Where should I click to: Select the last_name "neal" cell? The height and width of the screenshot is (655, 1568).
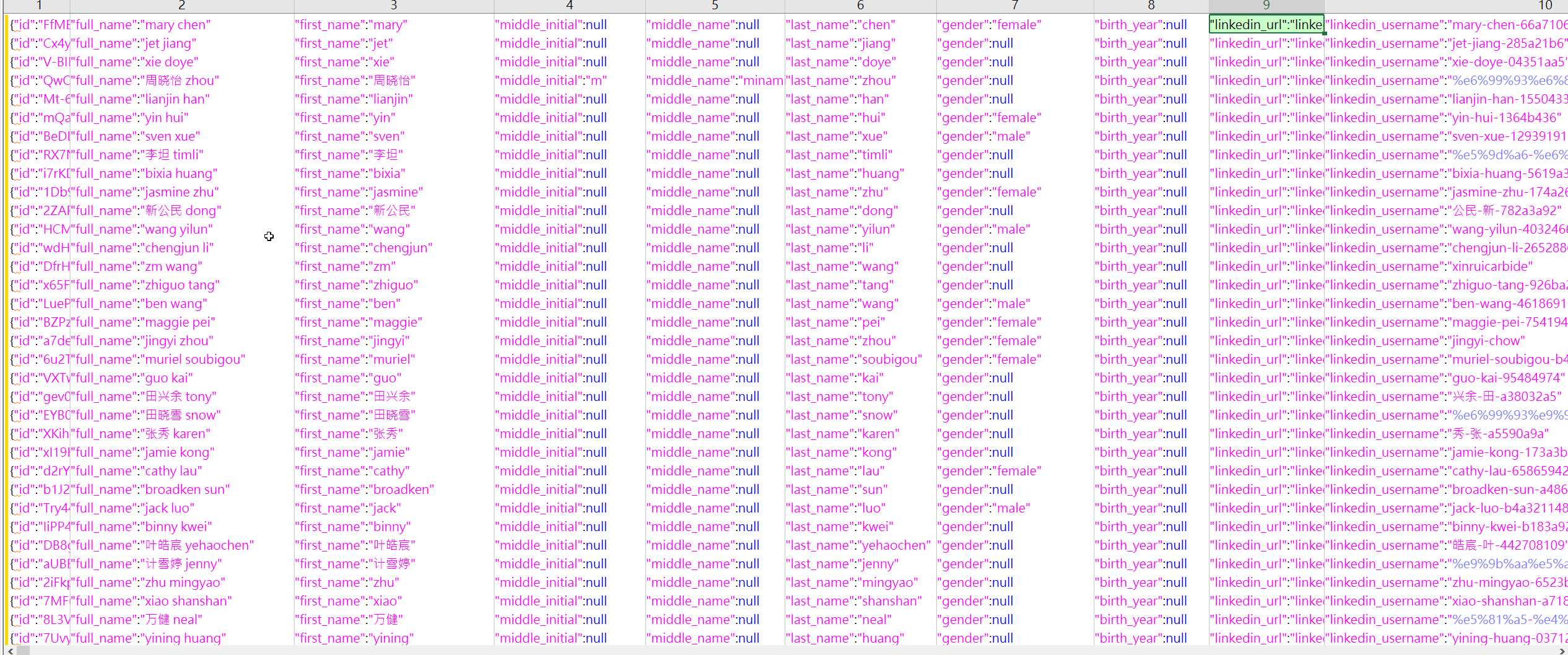tap(861, 620)
